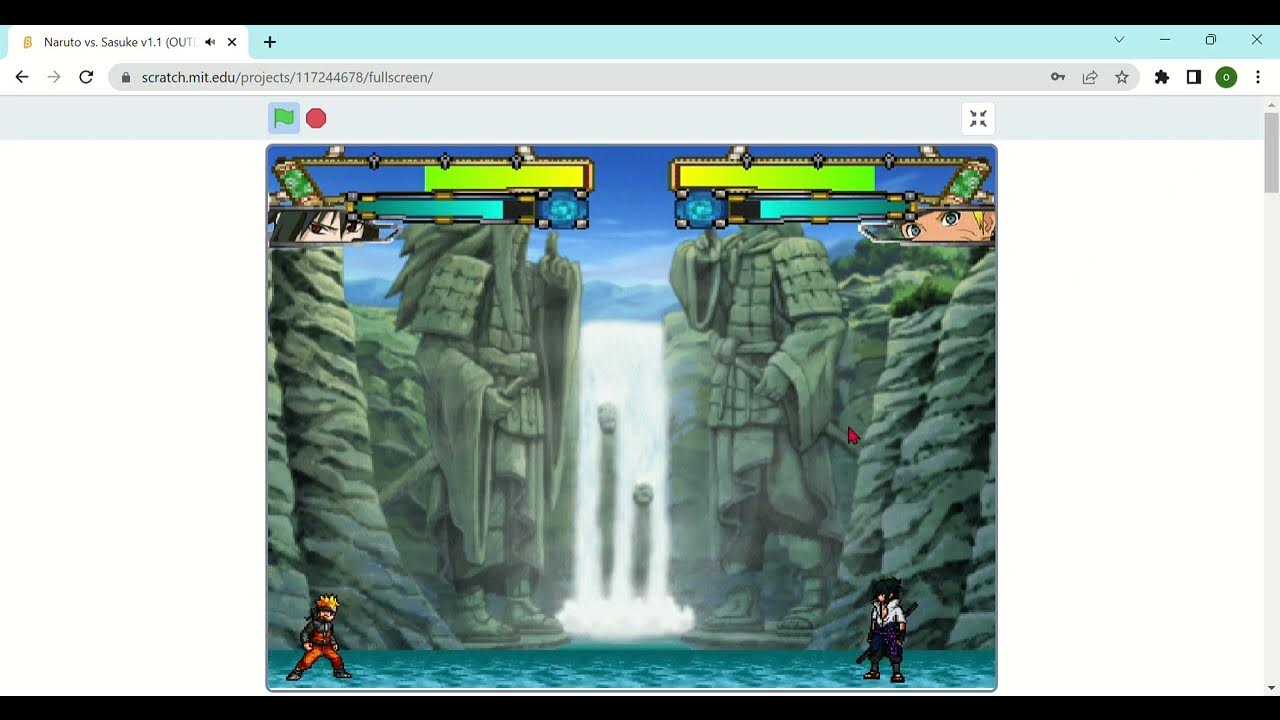Open the saved passwords key icon
Viewport: 1280px width, 720px height.
tap(1058, 77)
